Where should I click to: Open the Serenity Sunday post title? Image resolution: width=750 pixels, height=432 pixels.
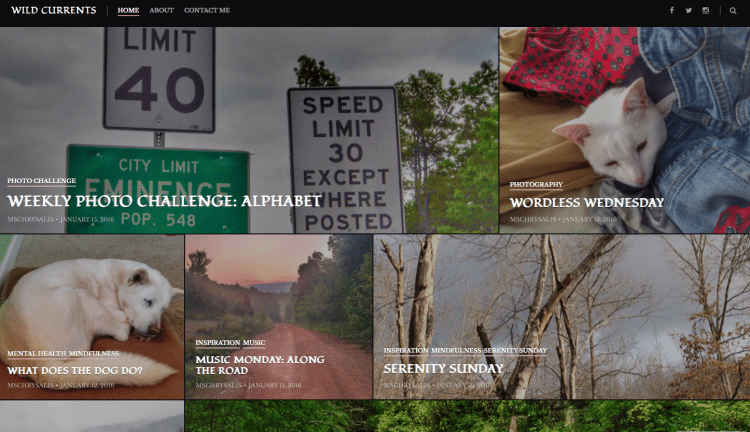pyautogui.click(x=443, y=368)
